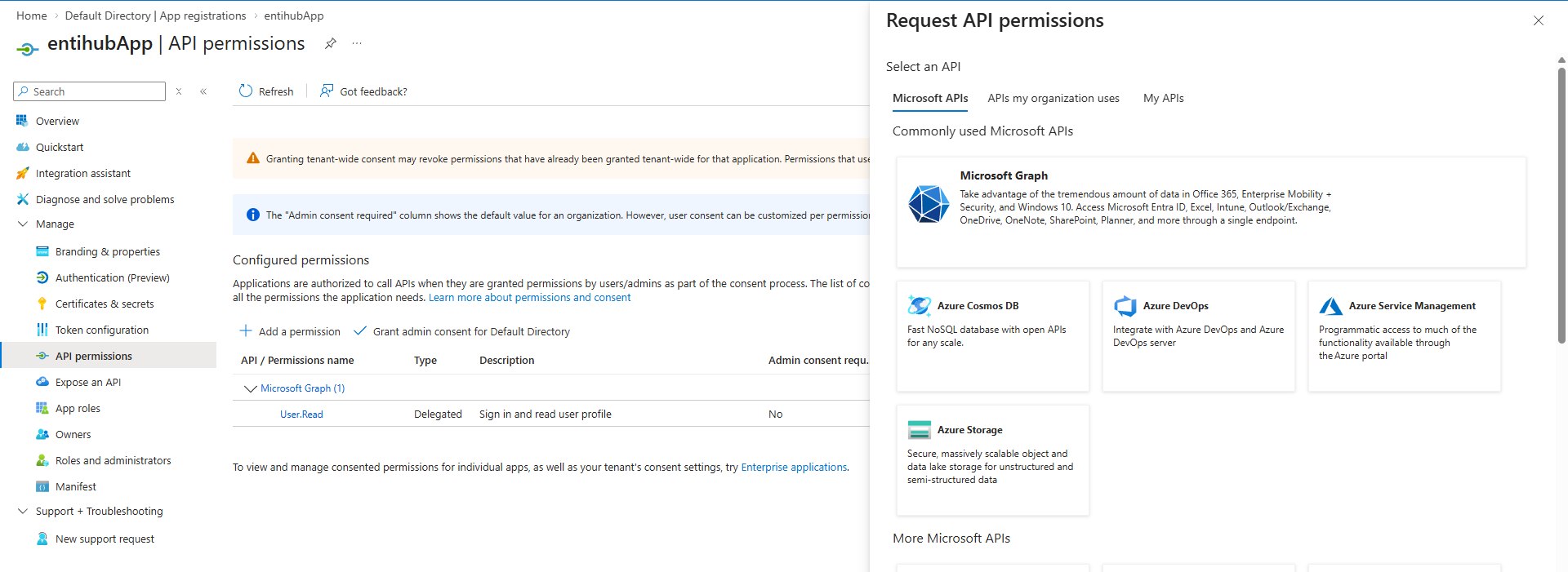Click the Microsoft Graph logo icon
1568x572 pixels.
[929, 204]
